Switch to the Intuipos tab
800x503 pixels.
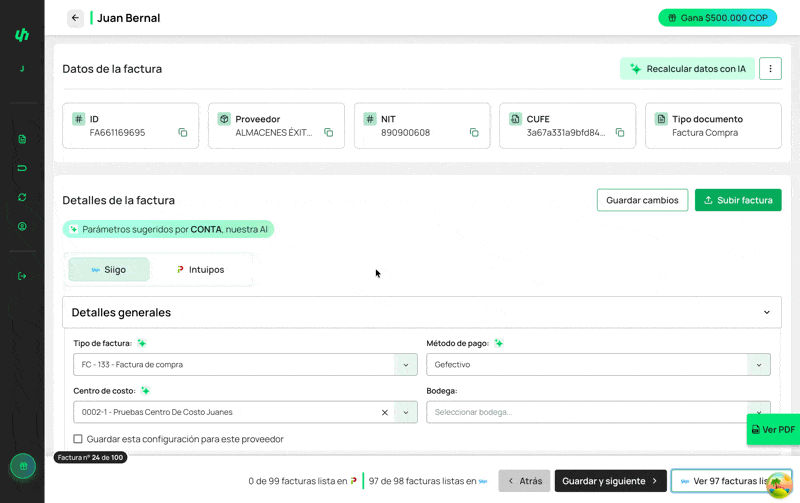click(200, 270)
